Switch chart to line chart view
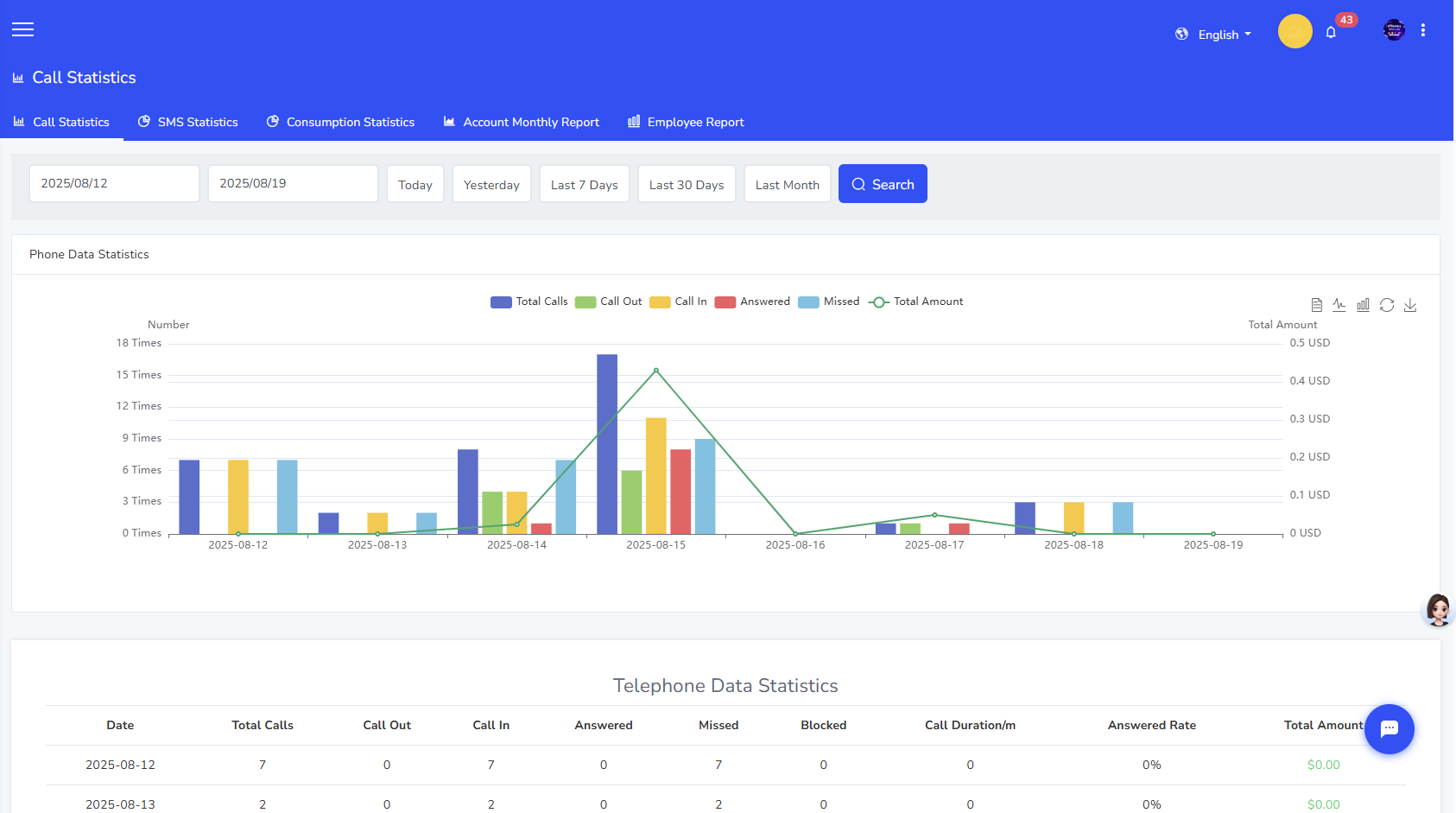 (1339, 305)
